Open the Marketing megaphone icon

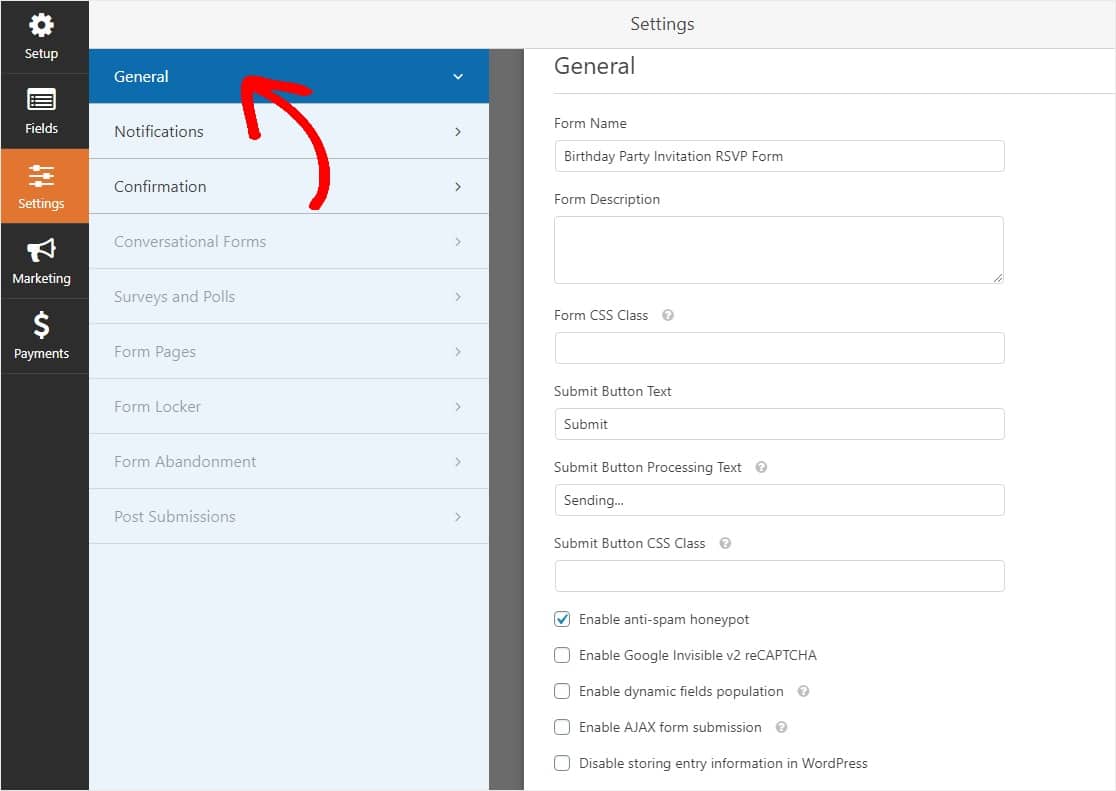click(x=41, y=251)
